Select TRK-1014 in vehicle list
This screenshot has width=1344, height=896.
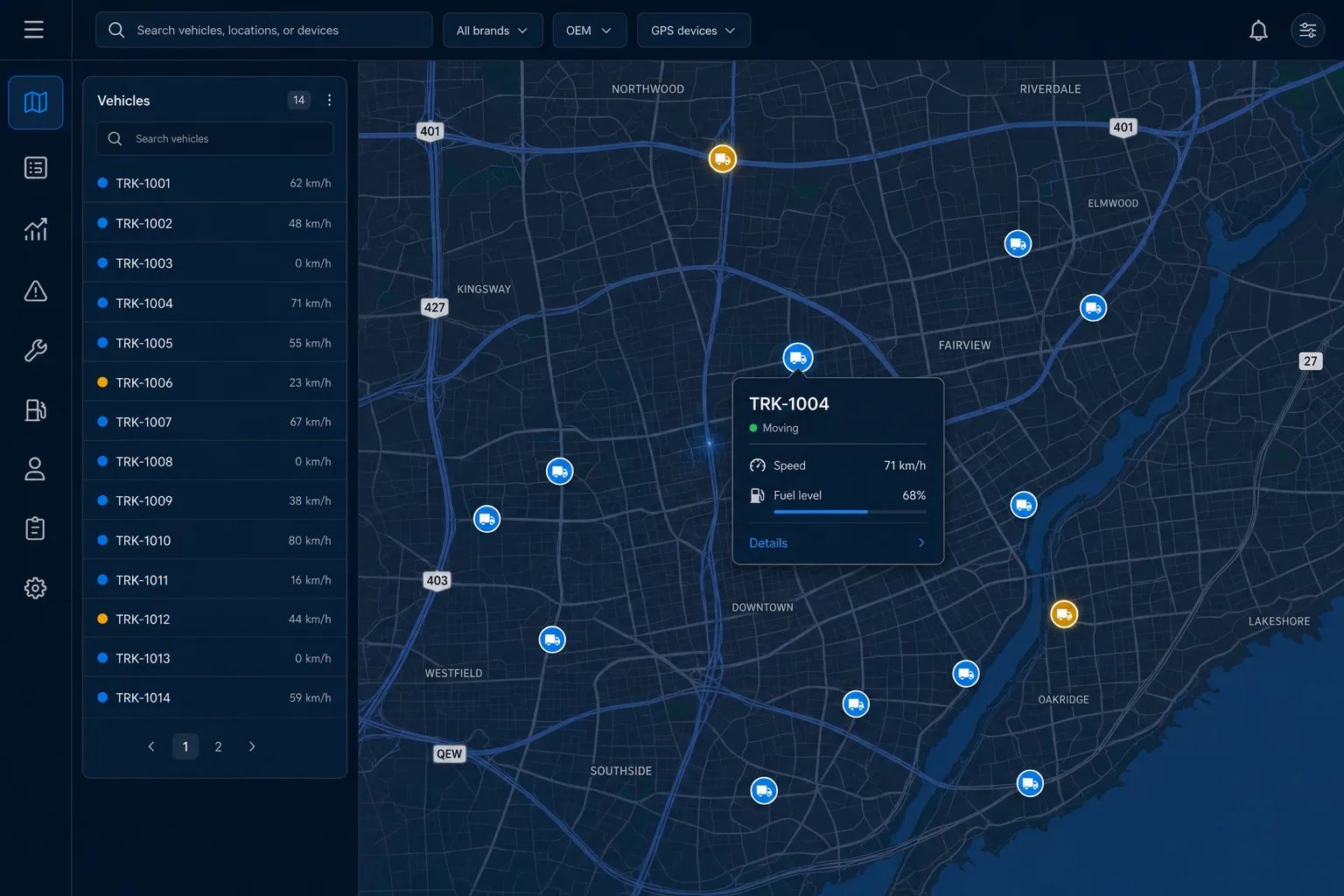(x=214, y=697)
